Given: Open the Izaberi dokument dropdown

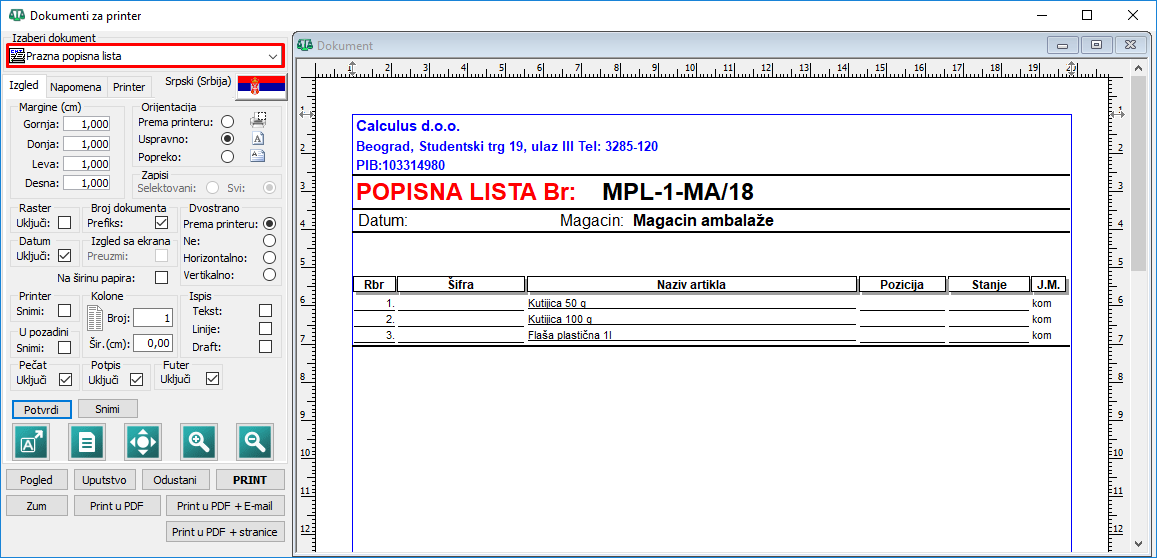Looking at the screenshot, I should pos(145,56).
